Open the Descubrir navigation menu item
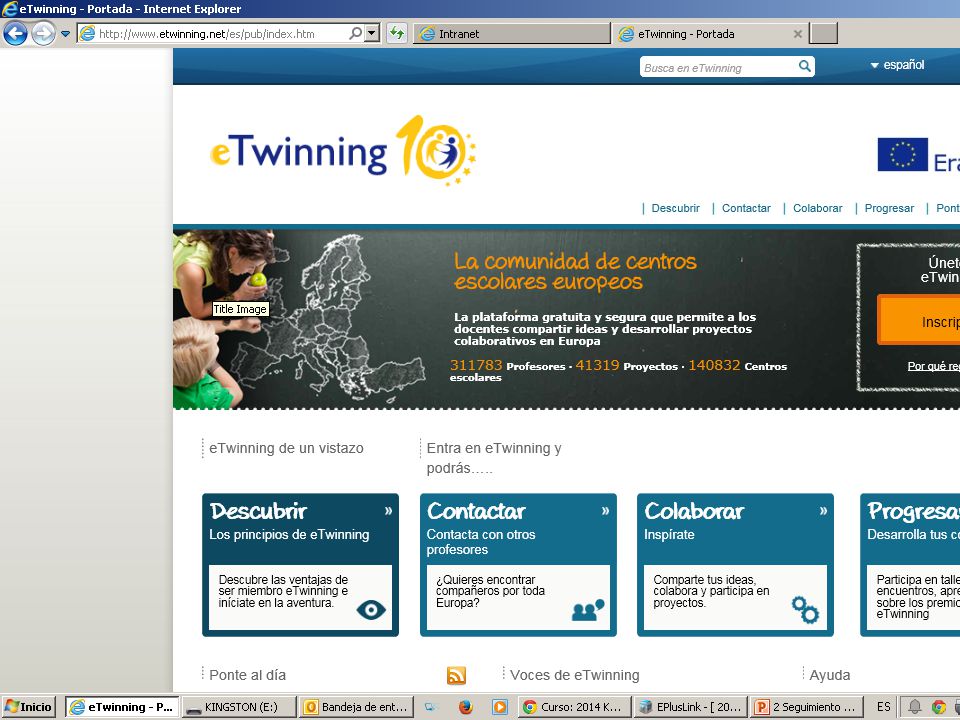This screenshot has height=720, width=960. [x=675, y=208]
